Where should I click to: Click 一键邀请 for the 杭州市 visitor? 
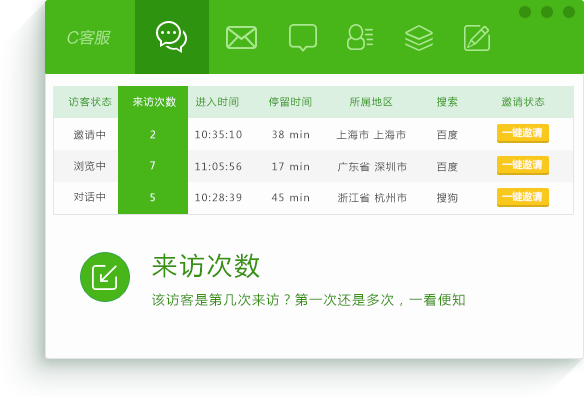(x=523, y=197)
